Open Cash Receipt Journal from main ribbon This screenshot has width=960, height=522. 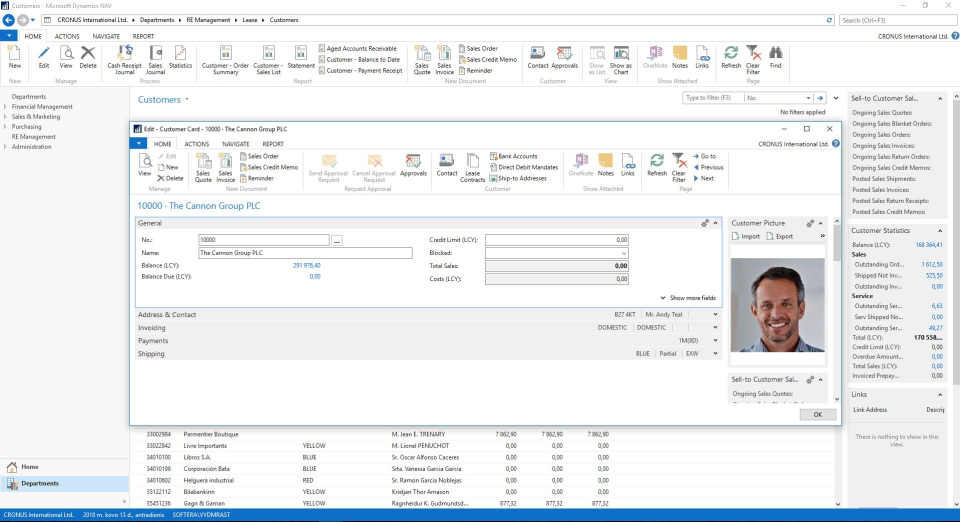coord(124,60)
